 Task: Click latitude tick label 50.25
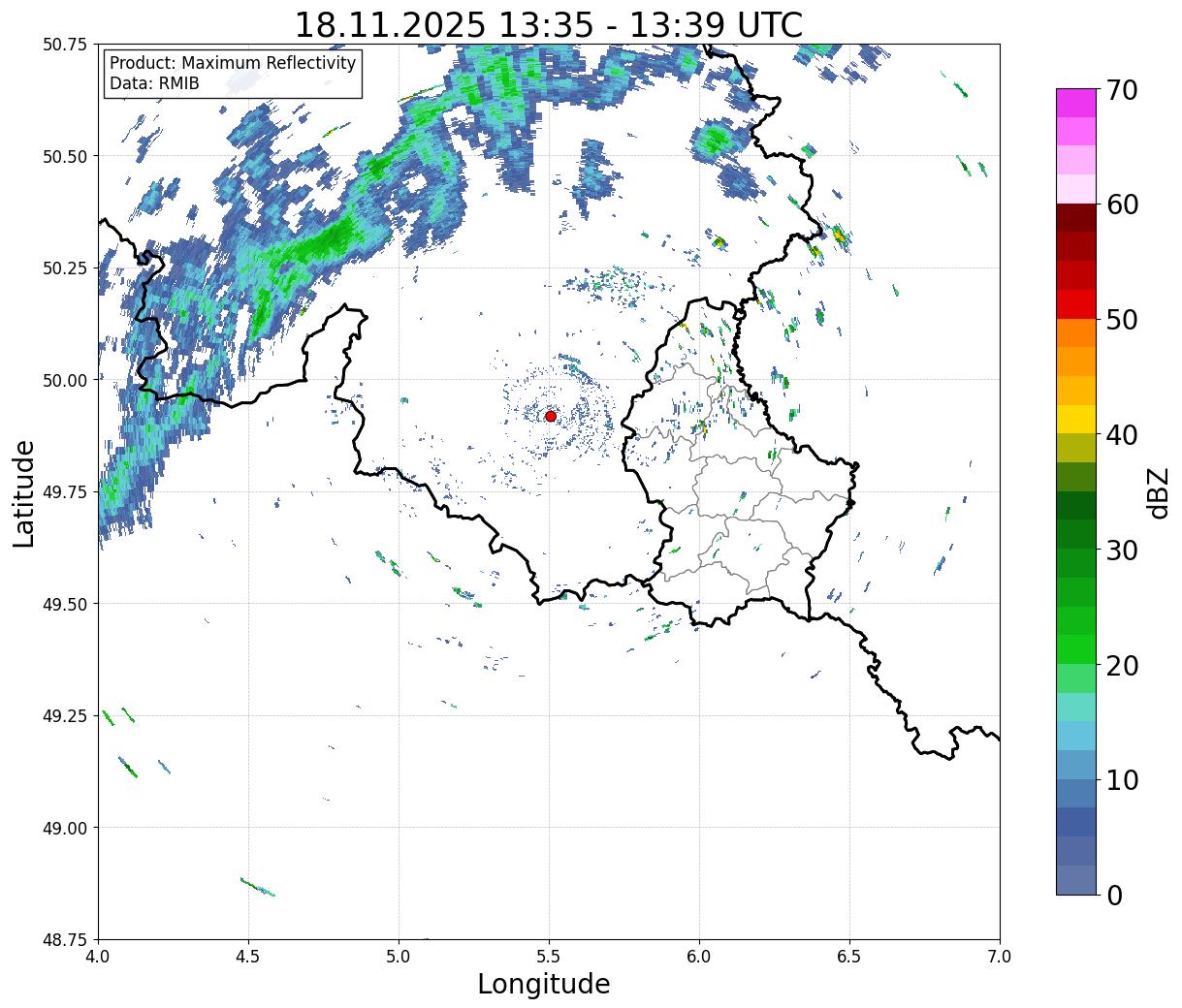65,268
